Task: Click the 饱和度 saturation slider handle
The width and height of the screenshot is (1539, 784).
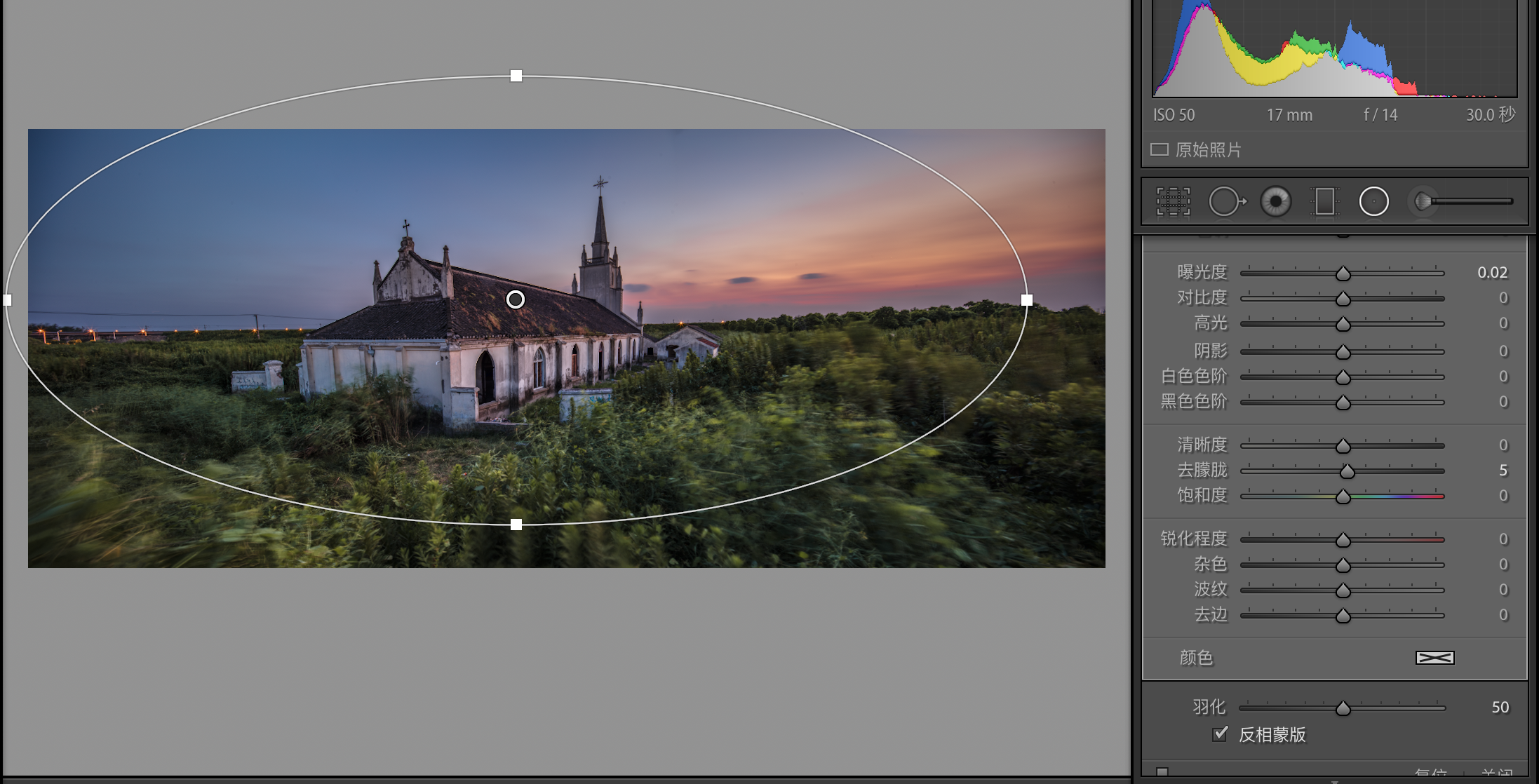Action: click(x=1343, y=496)
